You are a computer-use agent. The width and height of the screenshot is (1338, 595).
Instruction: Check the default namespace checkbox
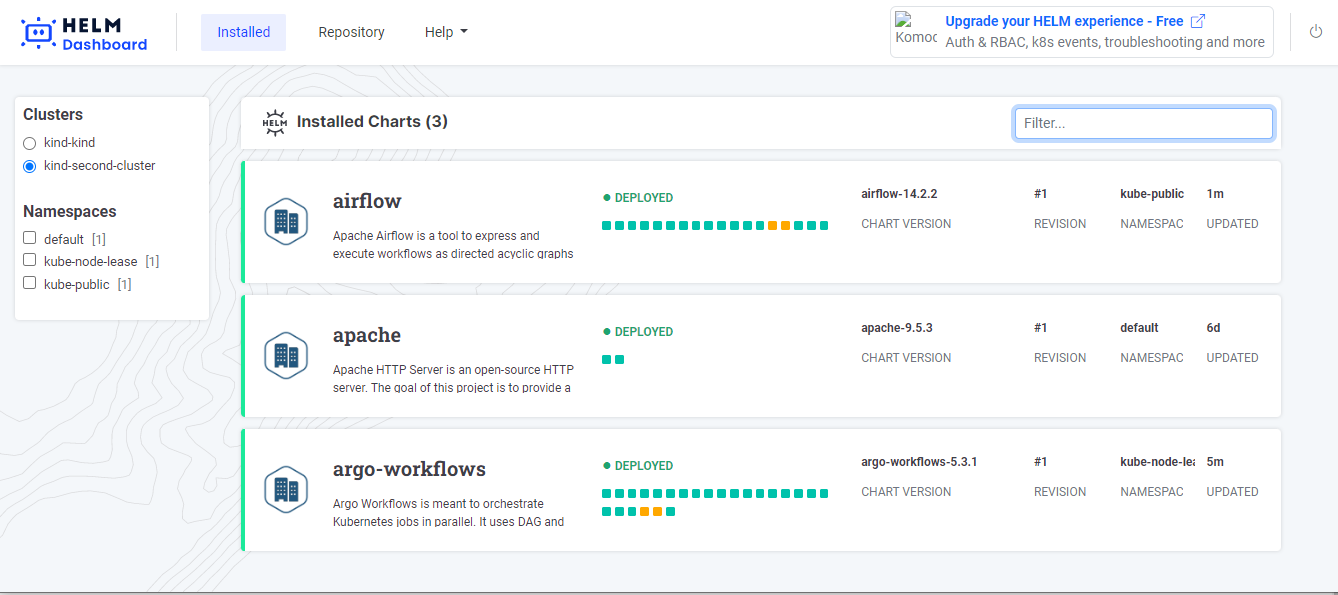30,238
